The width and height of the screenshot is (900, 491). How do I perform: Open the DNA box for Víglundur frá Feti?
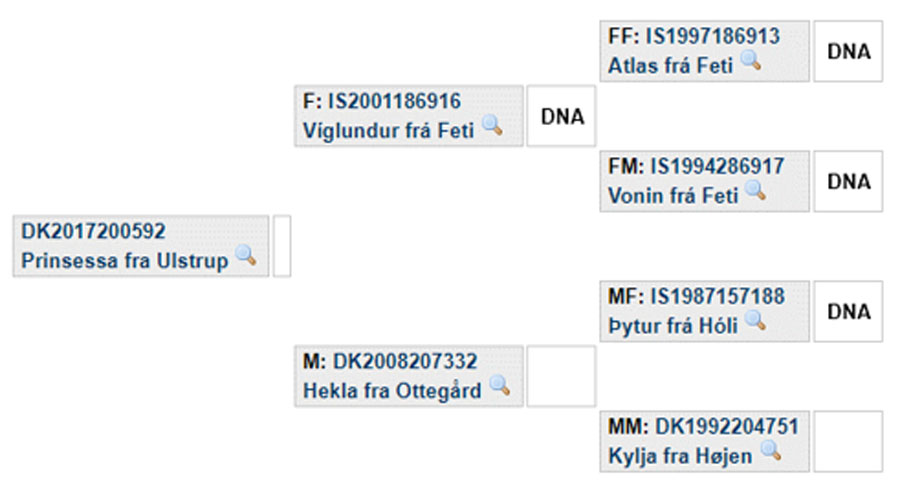tap(561, 117)
